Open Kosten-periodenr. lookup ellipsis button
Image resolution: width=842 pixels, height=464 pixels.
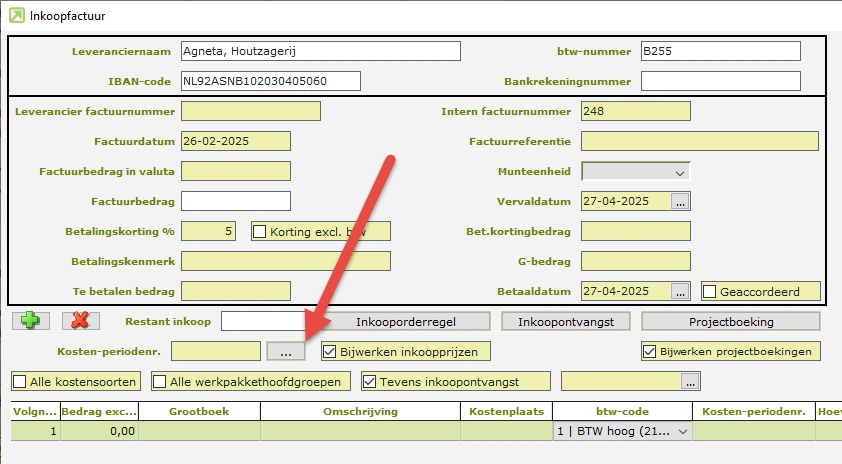pyautogui.click(x=286, y=351)
